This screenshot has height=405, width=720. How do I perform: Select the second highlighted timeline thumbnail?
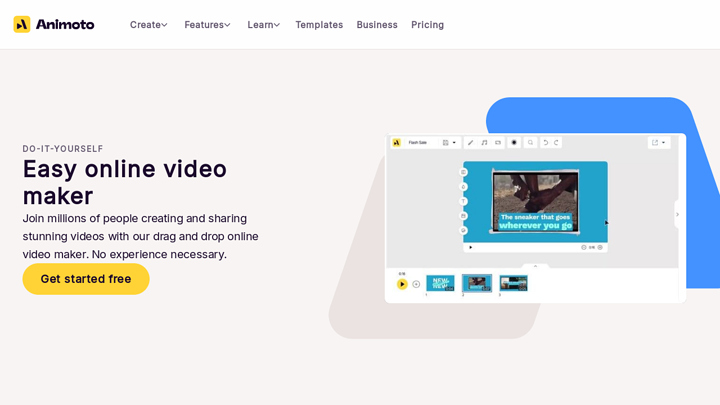(477, 283)
